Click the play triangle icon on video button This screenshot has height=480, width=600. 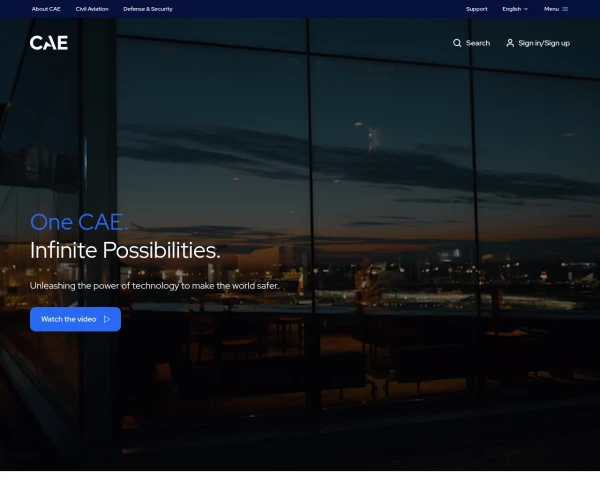click(107, 319)
